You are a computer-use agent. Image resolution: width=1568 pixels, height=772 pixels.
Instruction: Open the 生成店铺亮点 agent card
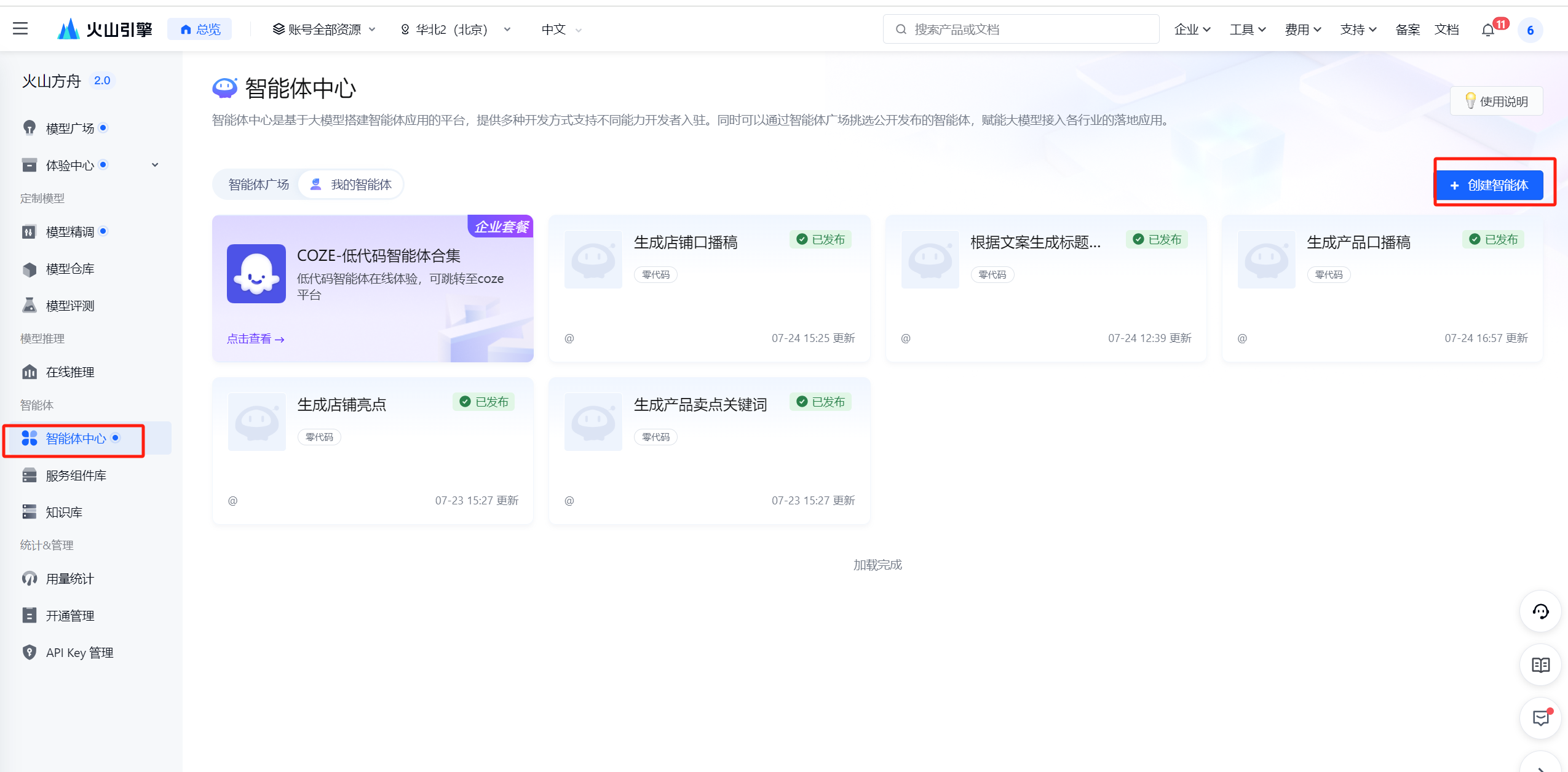pyautogui.click(x=373, y=450)
